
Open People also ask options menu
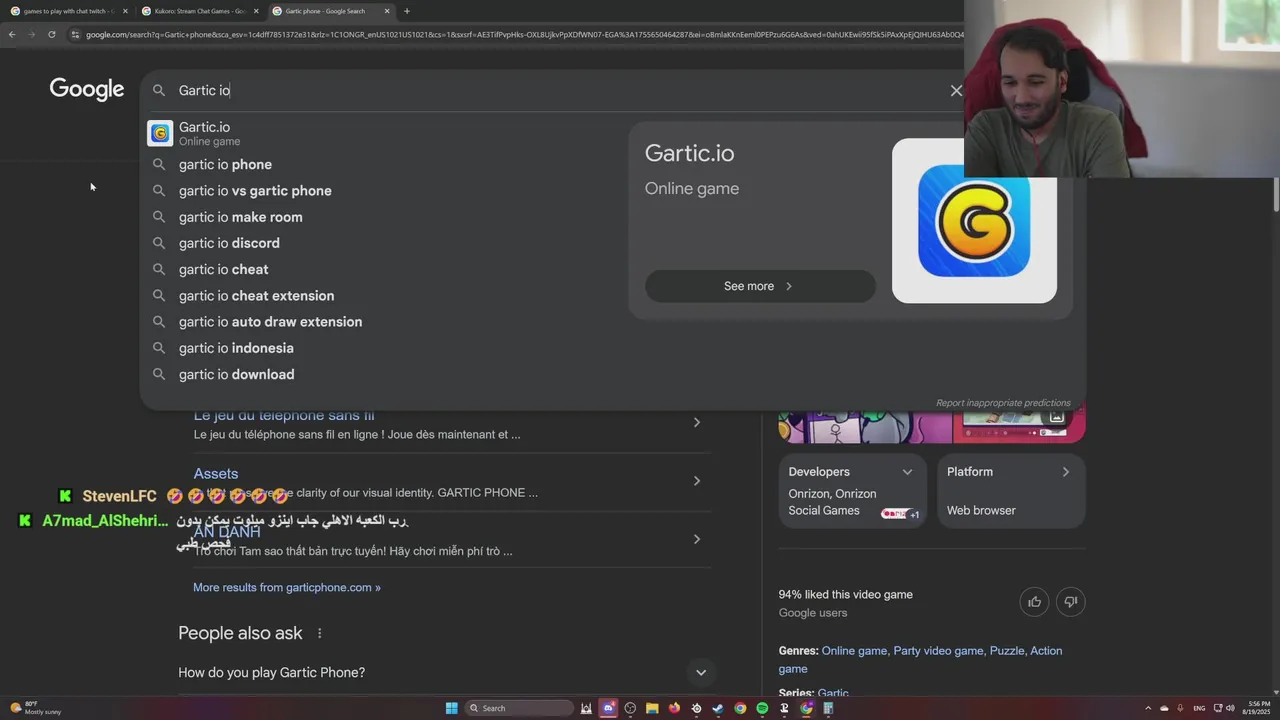pos(320,633)
